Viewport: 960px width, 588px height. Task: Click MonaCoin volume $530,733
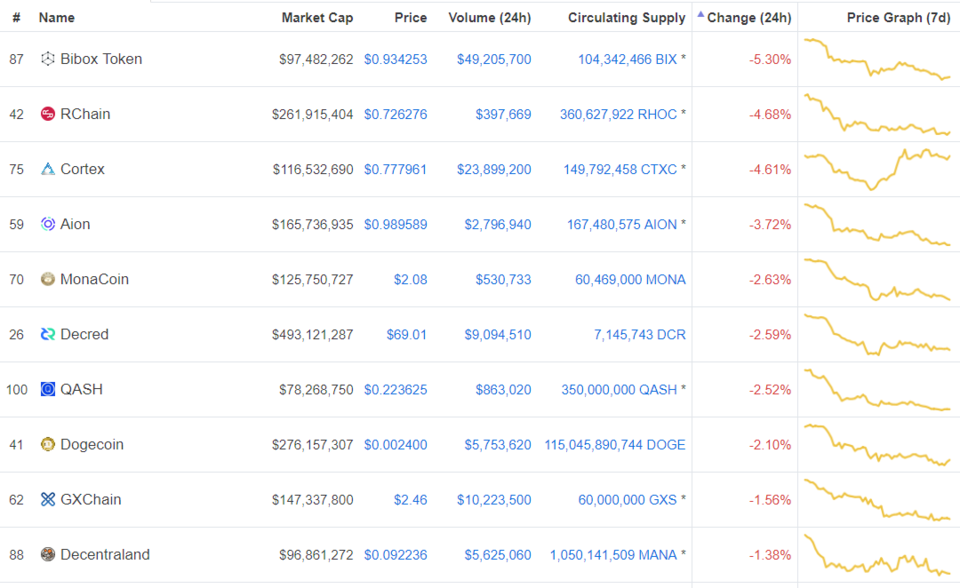coord(503,280)
